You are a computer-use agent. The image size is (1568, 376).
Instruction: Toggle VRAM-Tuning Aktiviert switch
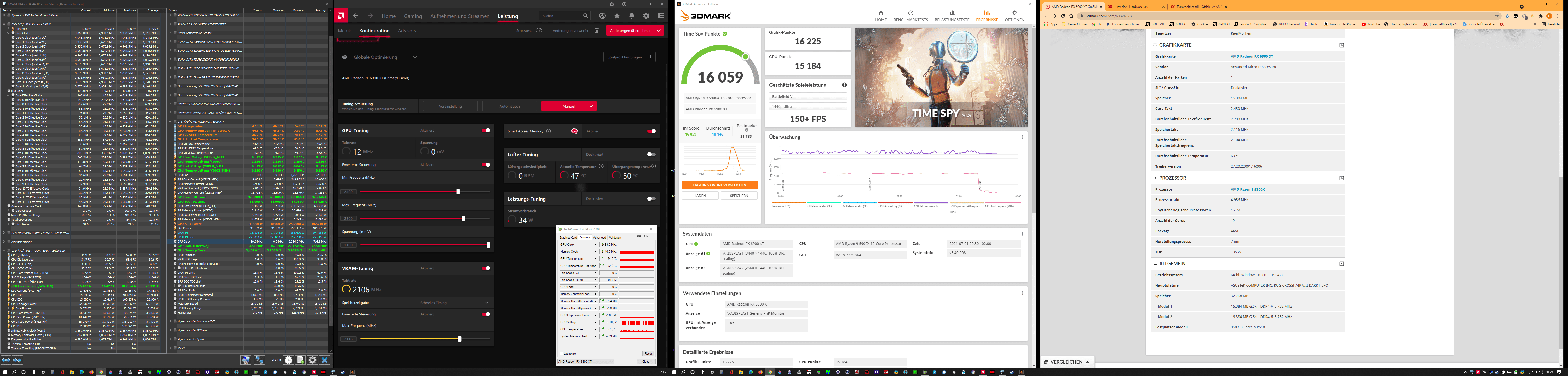(486, 268)
